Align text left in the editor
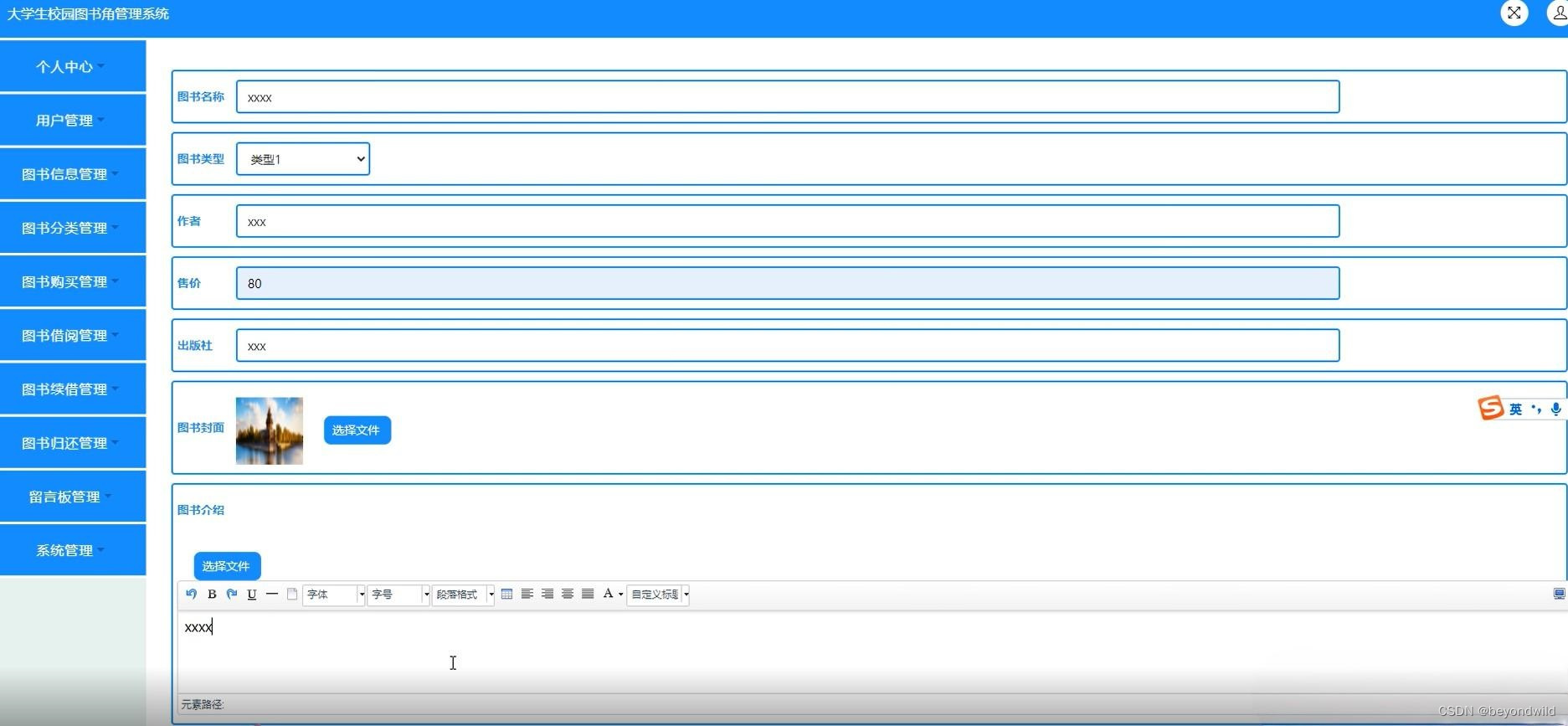Viewport: 1568px width, 726px height. (x=527, y=594)
